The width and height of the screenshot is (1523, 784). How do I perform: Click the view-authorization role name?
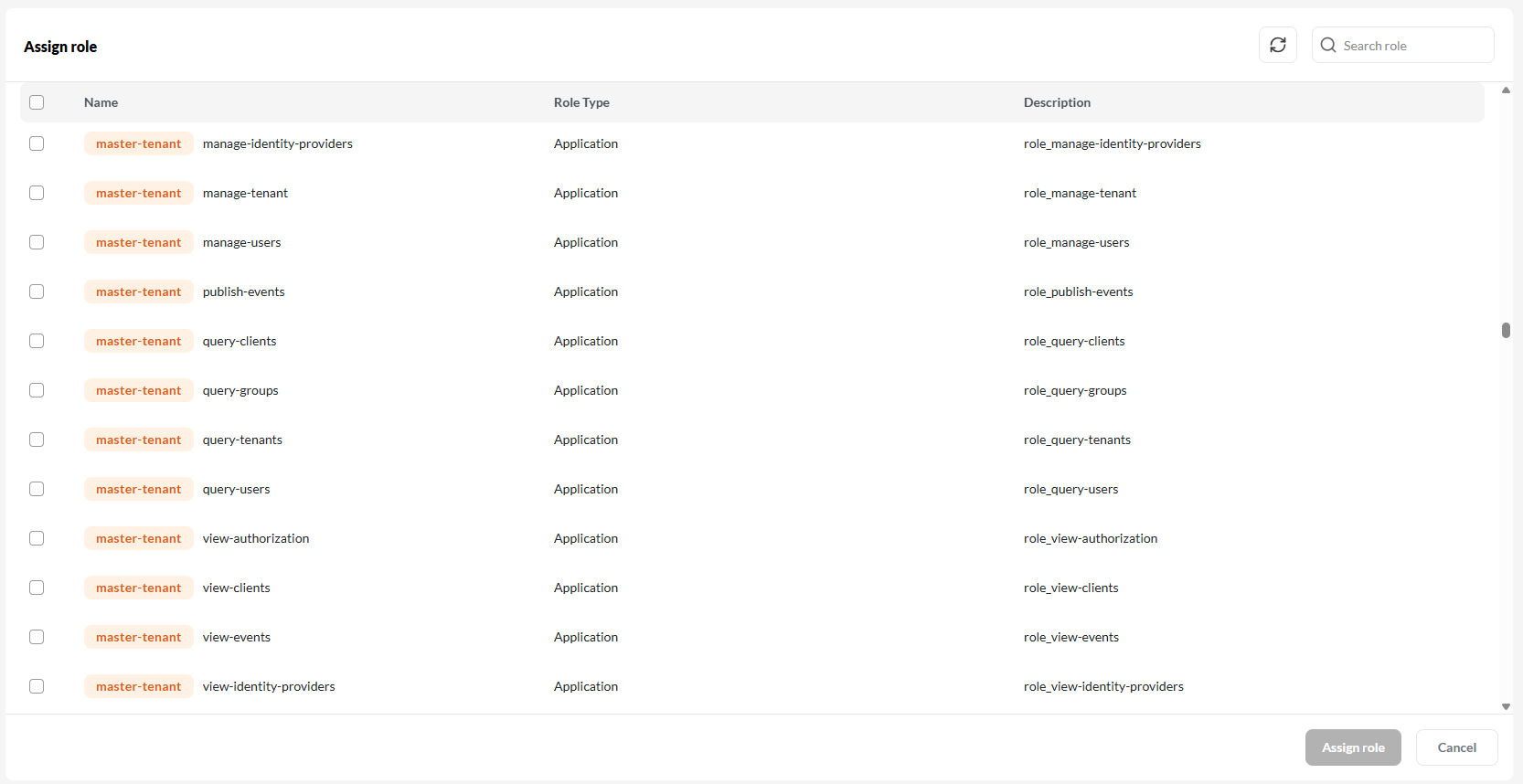pos(256,538)
